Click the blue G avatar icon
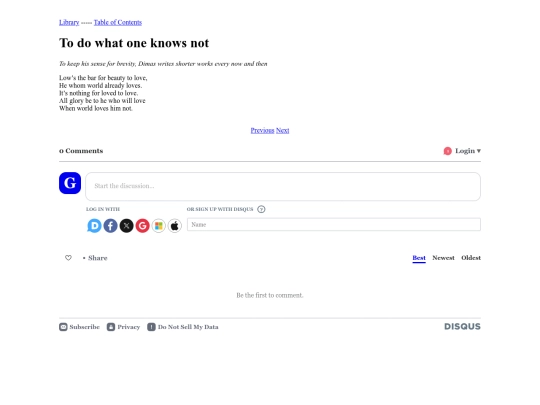 [70, 183]
